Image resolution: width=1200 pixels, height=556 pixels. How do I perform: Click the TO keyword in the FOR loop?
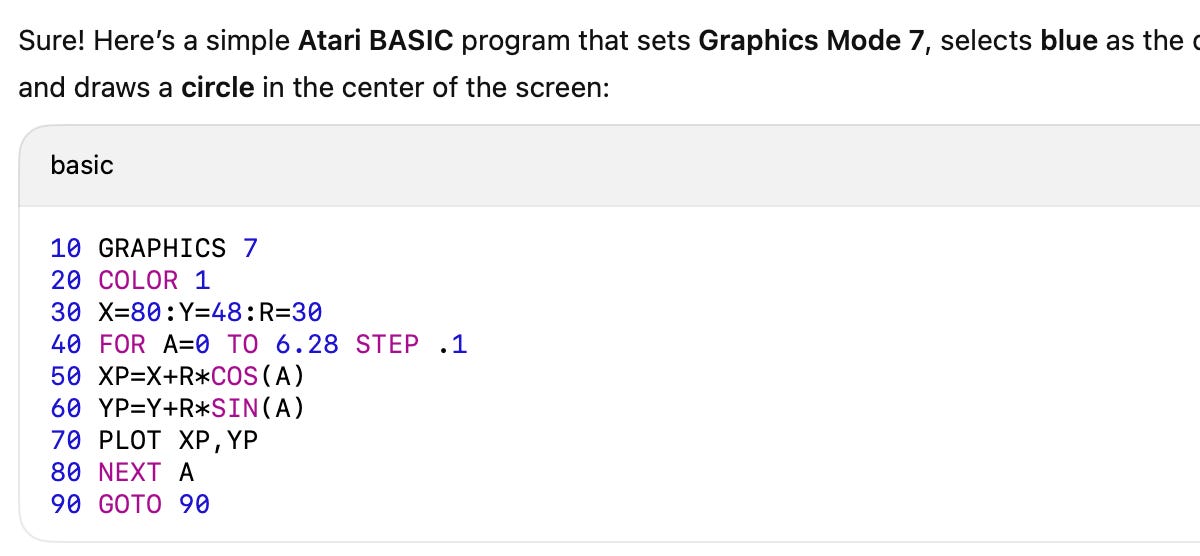pyautogui.click(x=243, y=345)
